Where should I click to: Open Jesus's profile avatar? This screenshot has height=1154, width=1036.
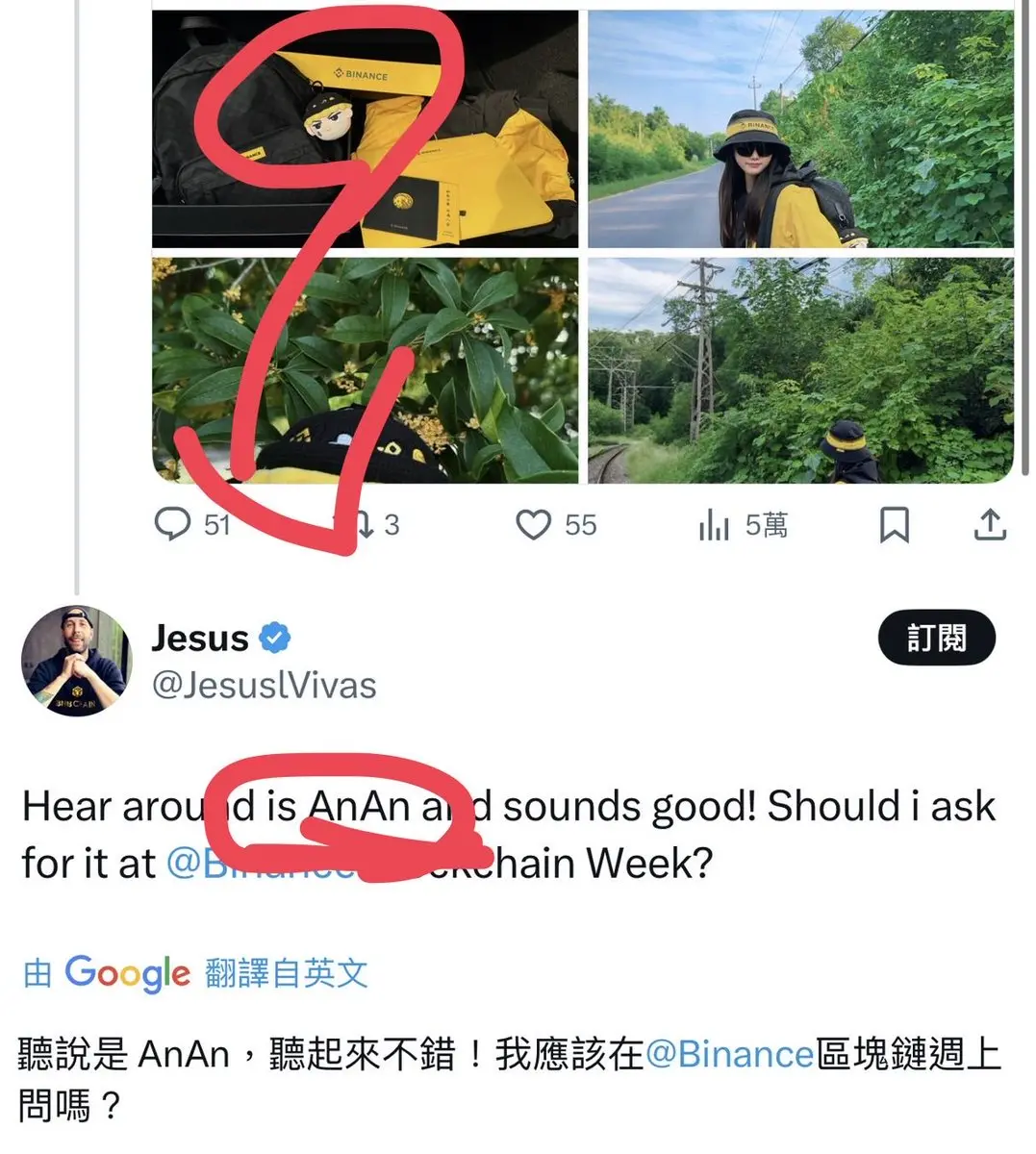(x=76, y=661)
